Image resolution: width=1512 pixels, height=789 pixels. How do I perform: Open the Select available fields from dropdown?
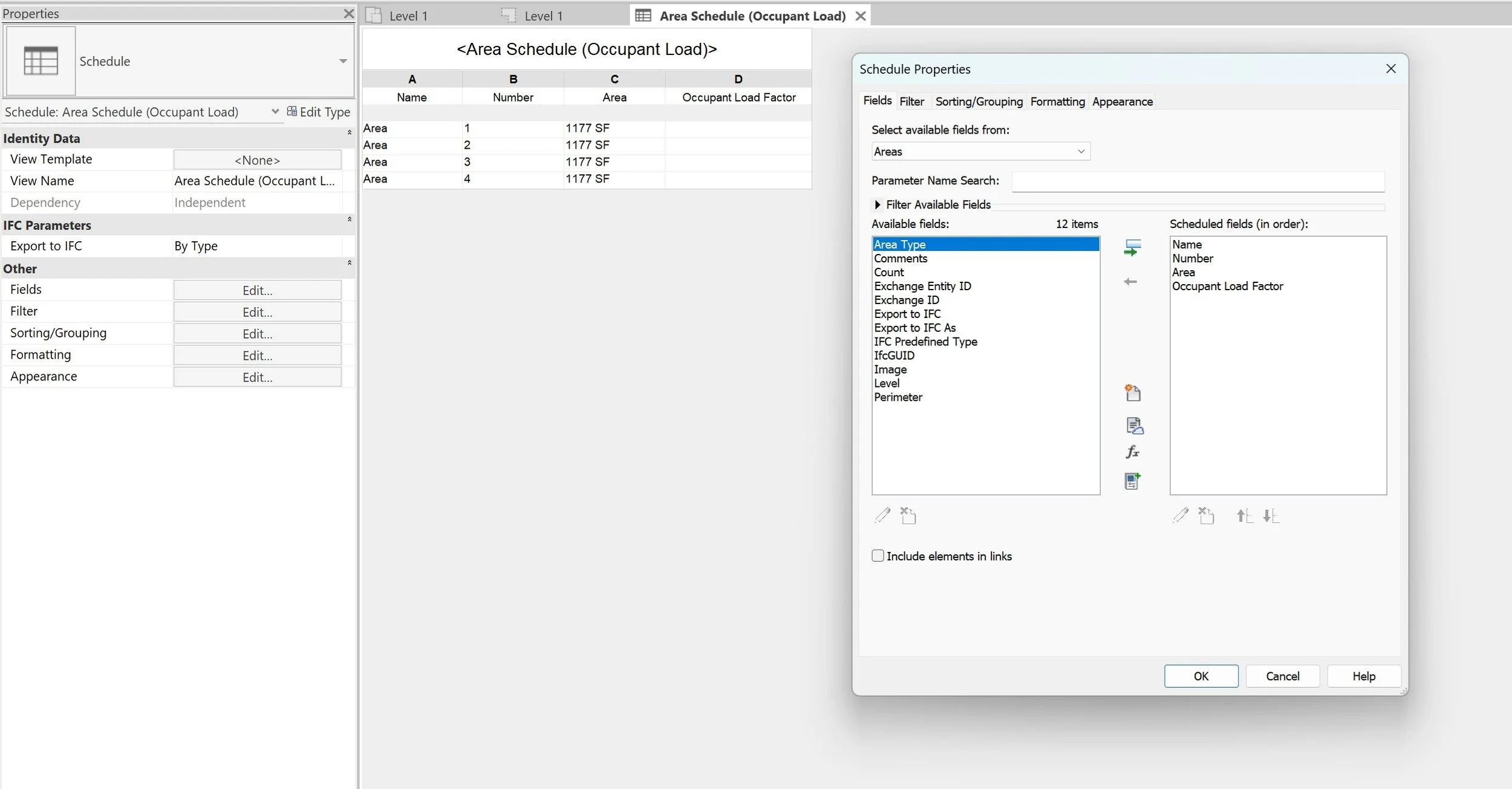click(x=980, y=151)
